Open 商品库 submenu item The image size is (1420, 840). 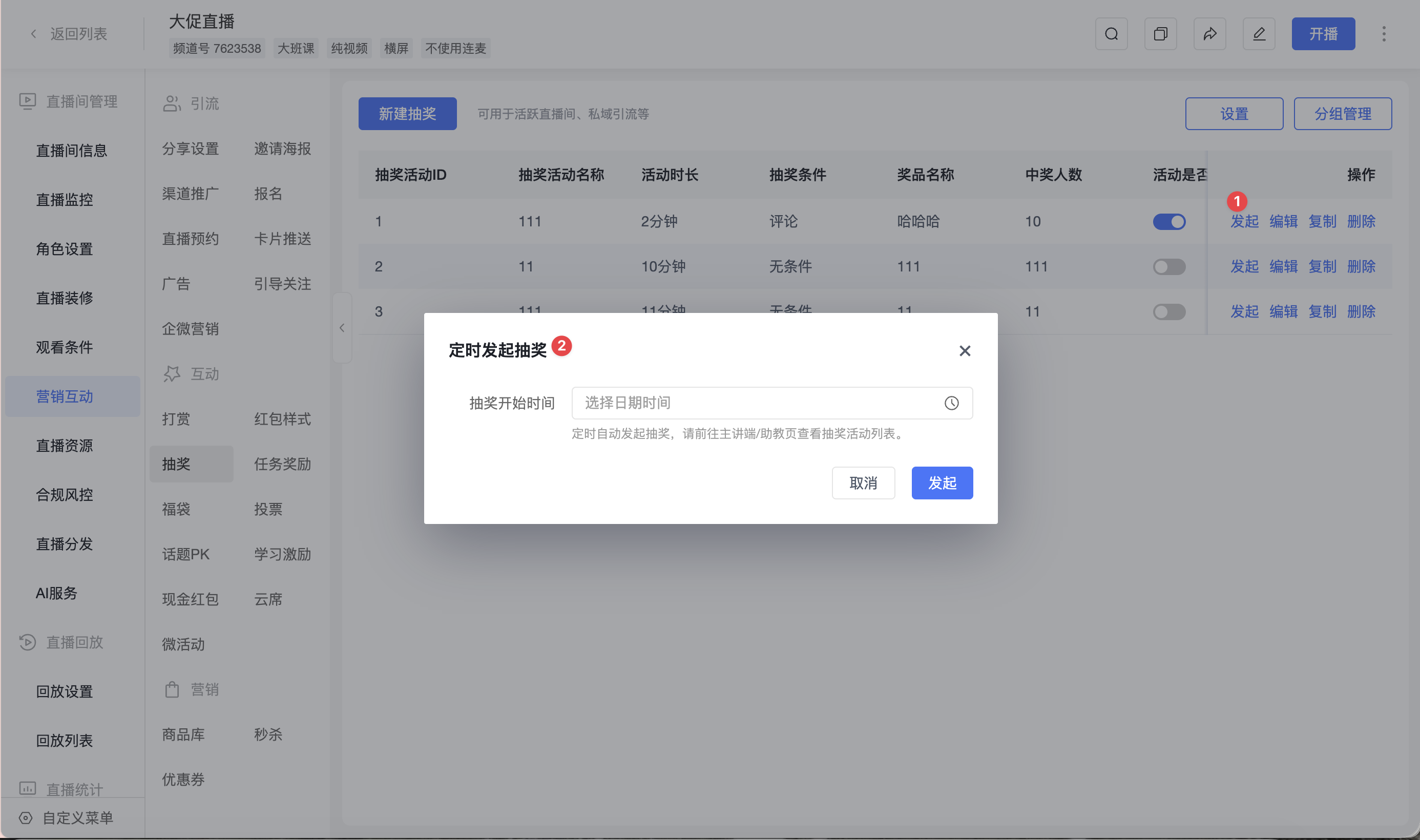tap(183, 734)
